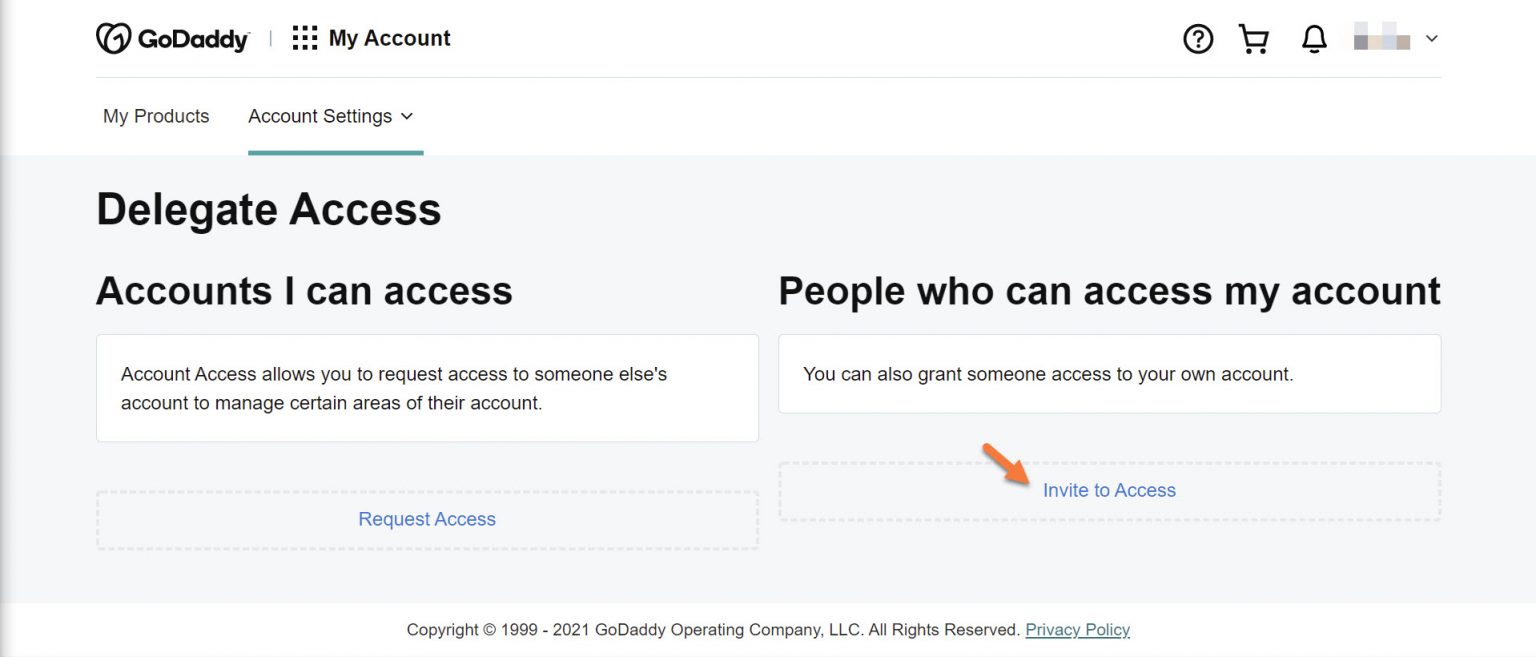The height and width of the screenshot is (657, 1536).
Task: Click the dashed Request Access box
Action: (426, 518)
